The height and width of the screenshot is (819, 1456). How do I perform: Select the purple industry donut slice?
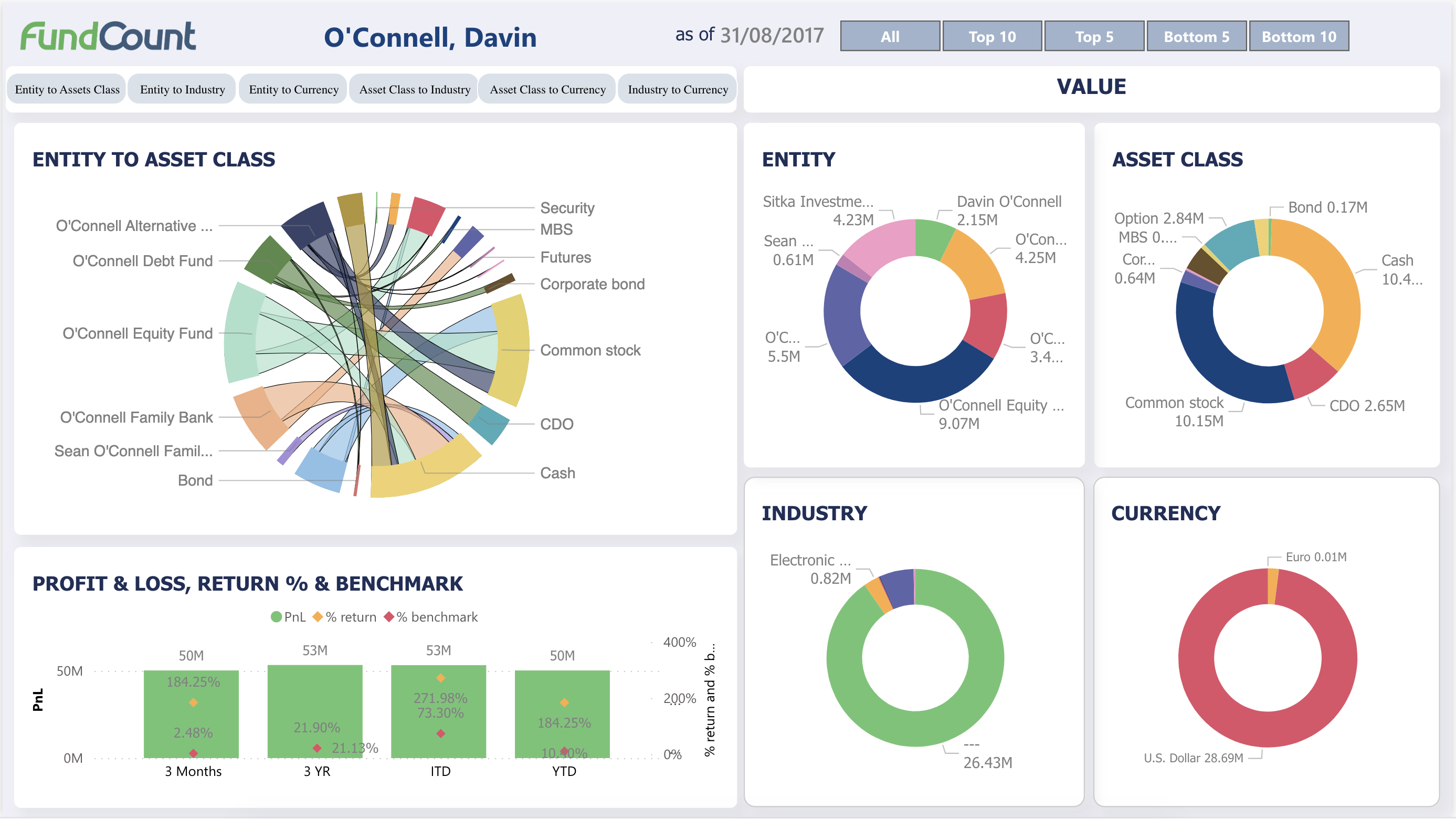(900, 588)
